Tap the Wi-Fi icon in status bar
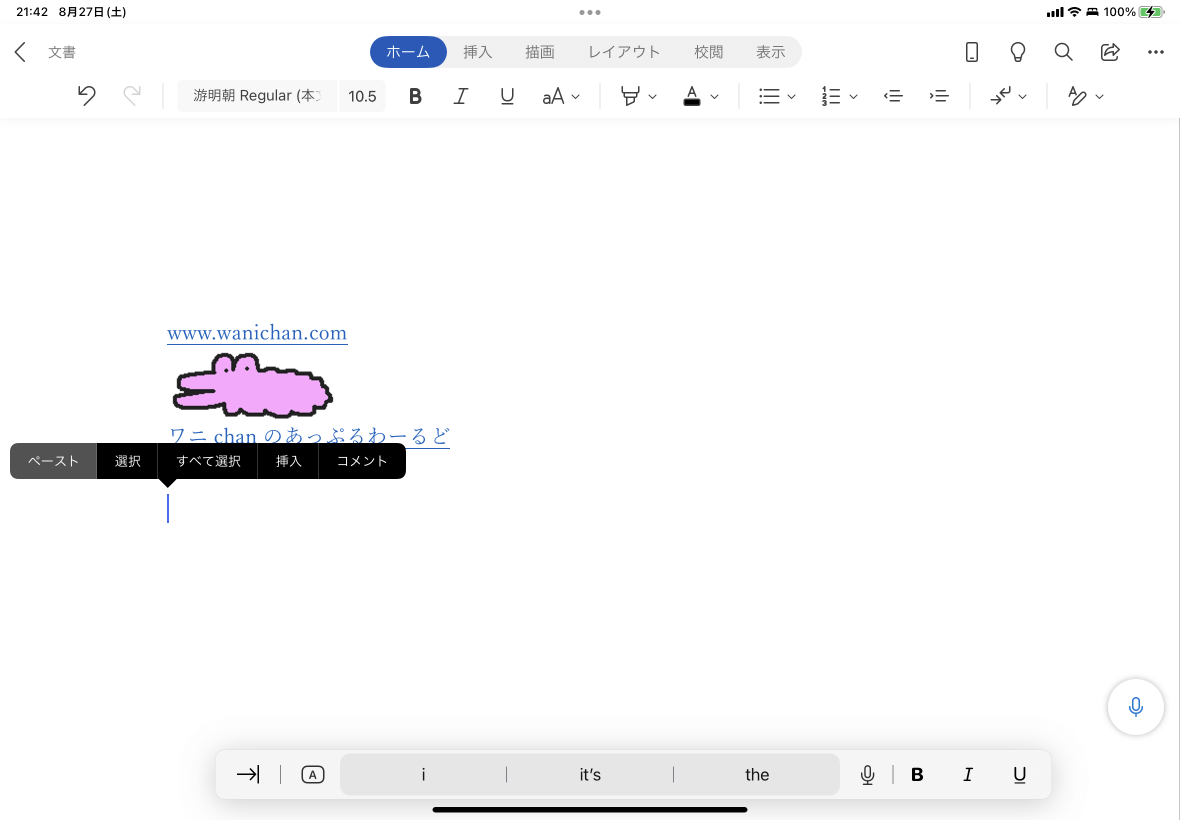 click(x=1075, y=12)
